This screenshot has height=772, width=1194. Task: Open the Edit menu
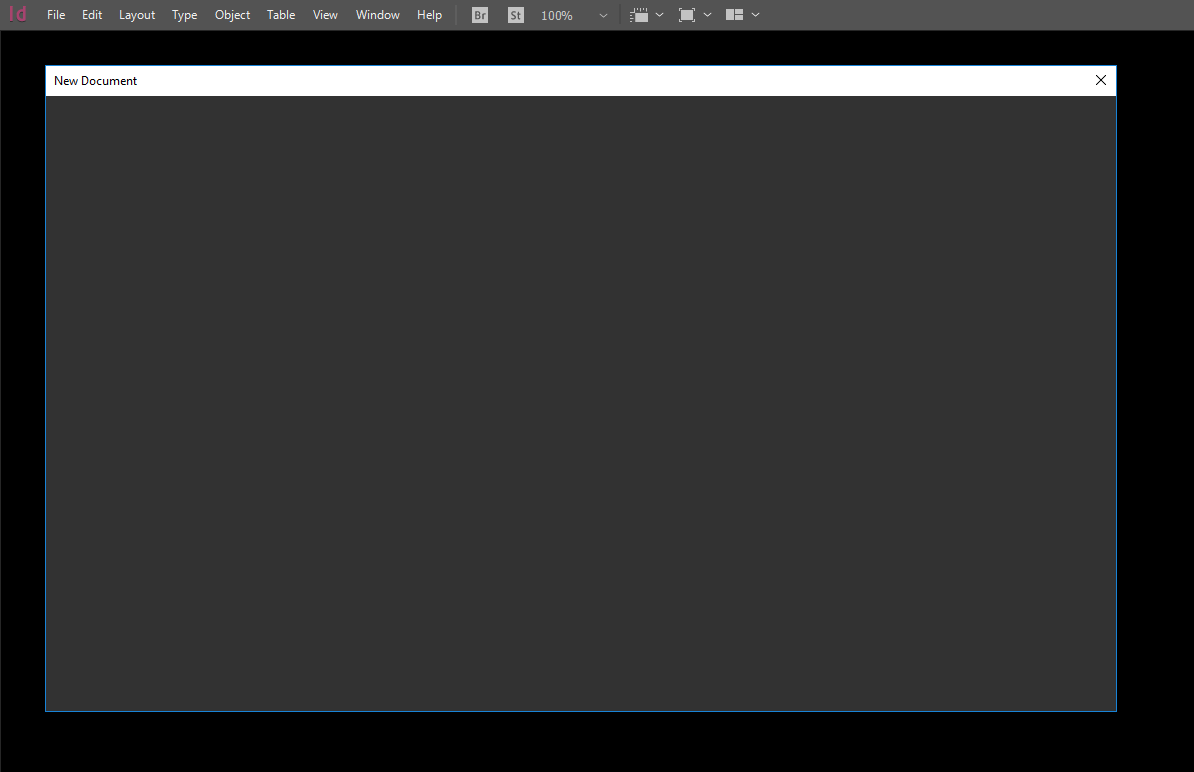[x=91, y=14]
